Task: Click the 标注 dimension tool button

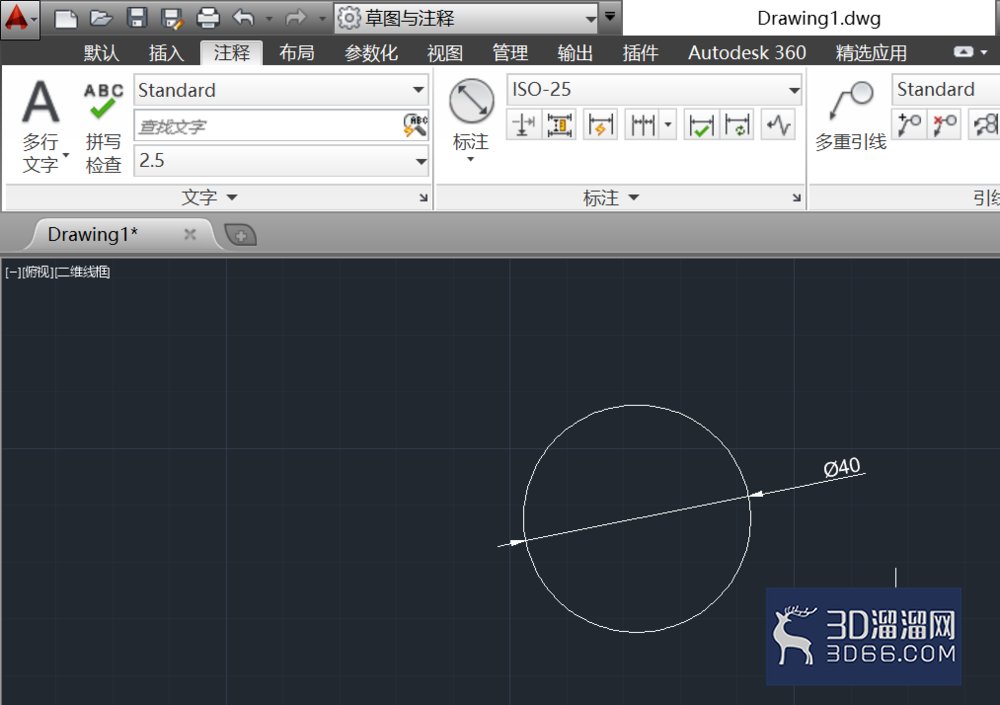Action: (471, 119)
